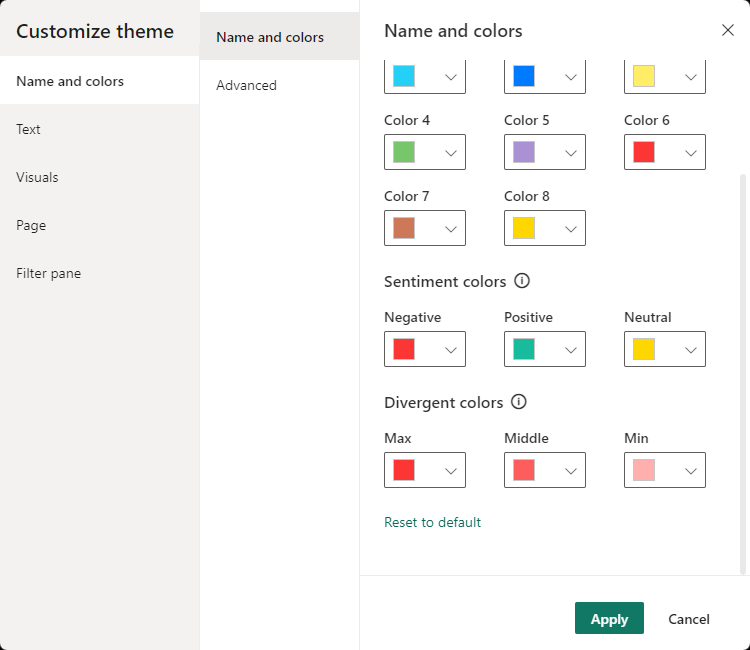Switch to the Text section
Viewport: 750px width, 650px height.
pyautogui.click(x=29, y=129)
